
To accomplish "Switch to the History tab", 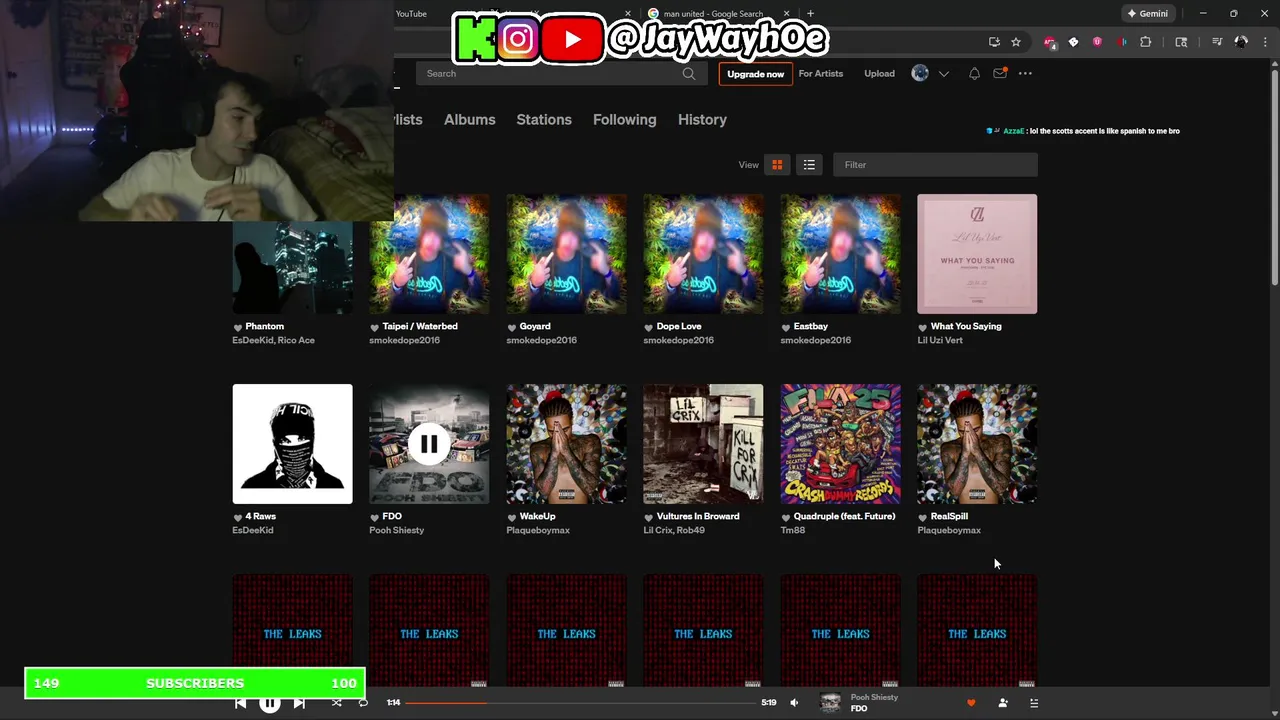I will (702, 120).
